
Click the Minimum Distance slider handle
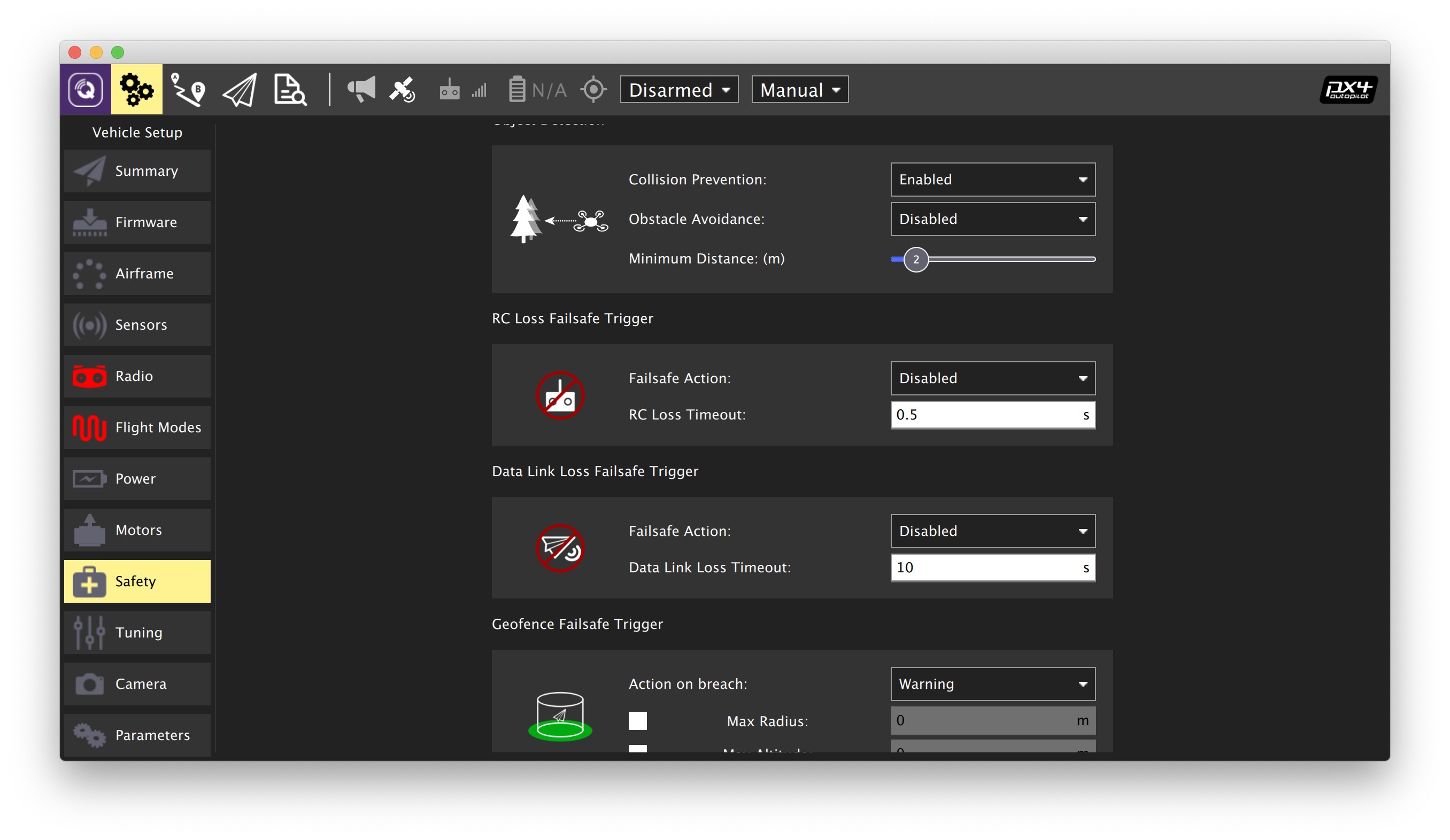916,259
